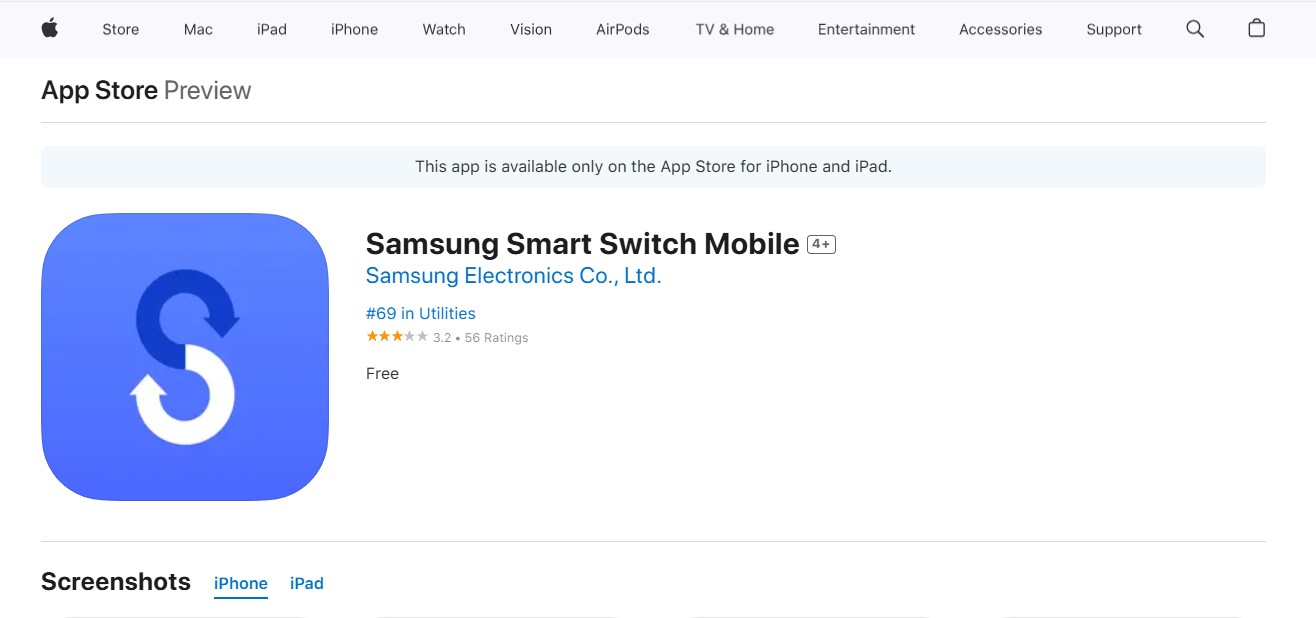Open the Watch menu
The width and height of the screenshot is (1316, 618).
pyautogui.click(x=444, y=29)
